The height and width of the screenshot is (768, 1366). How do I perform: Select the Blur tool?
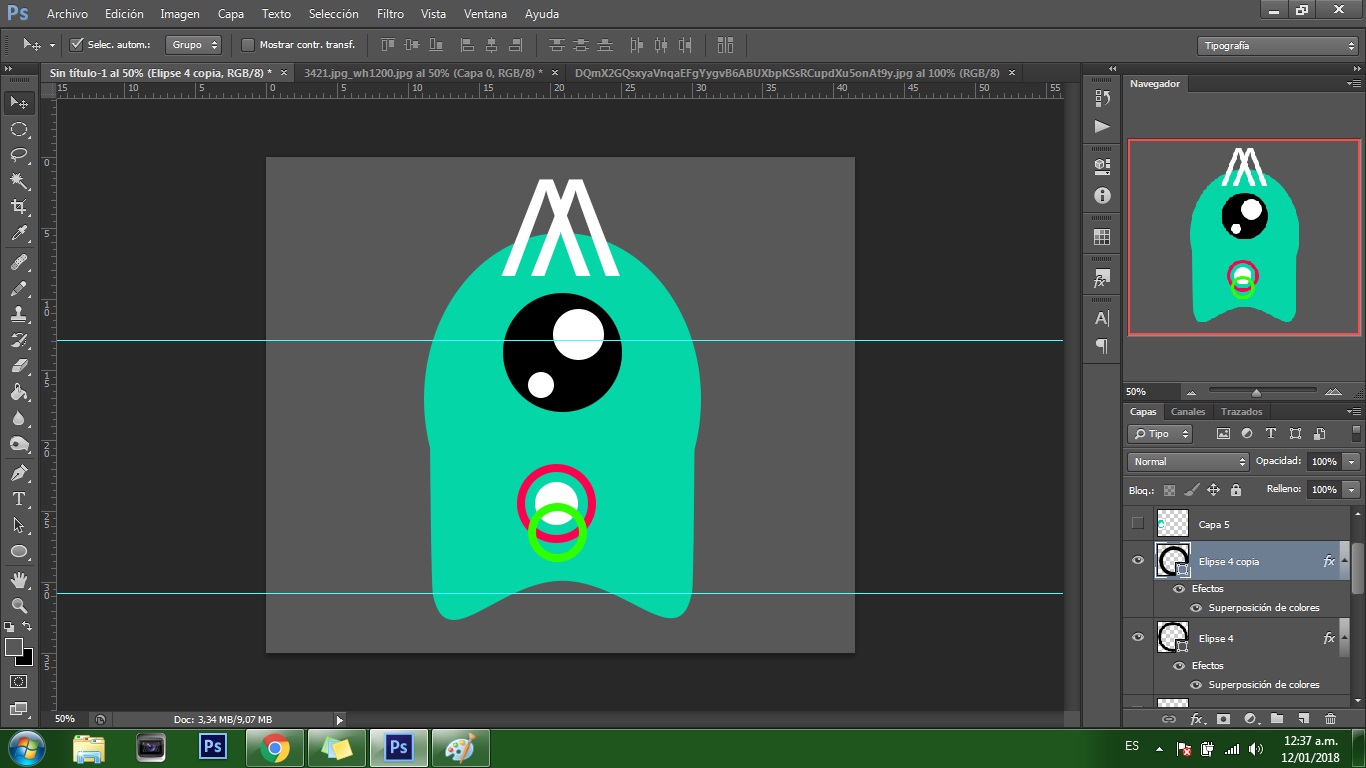click(x=19, y=418)
